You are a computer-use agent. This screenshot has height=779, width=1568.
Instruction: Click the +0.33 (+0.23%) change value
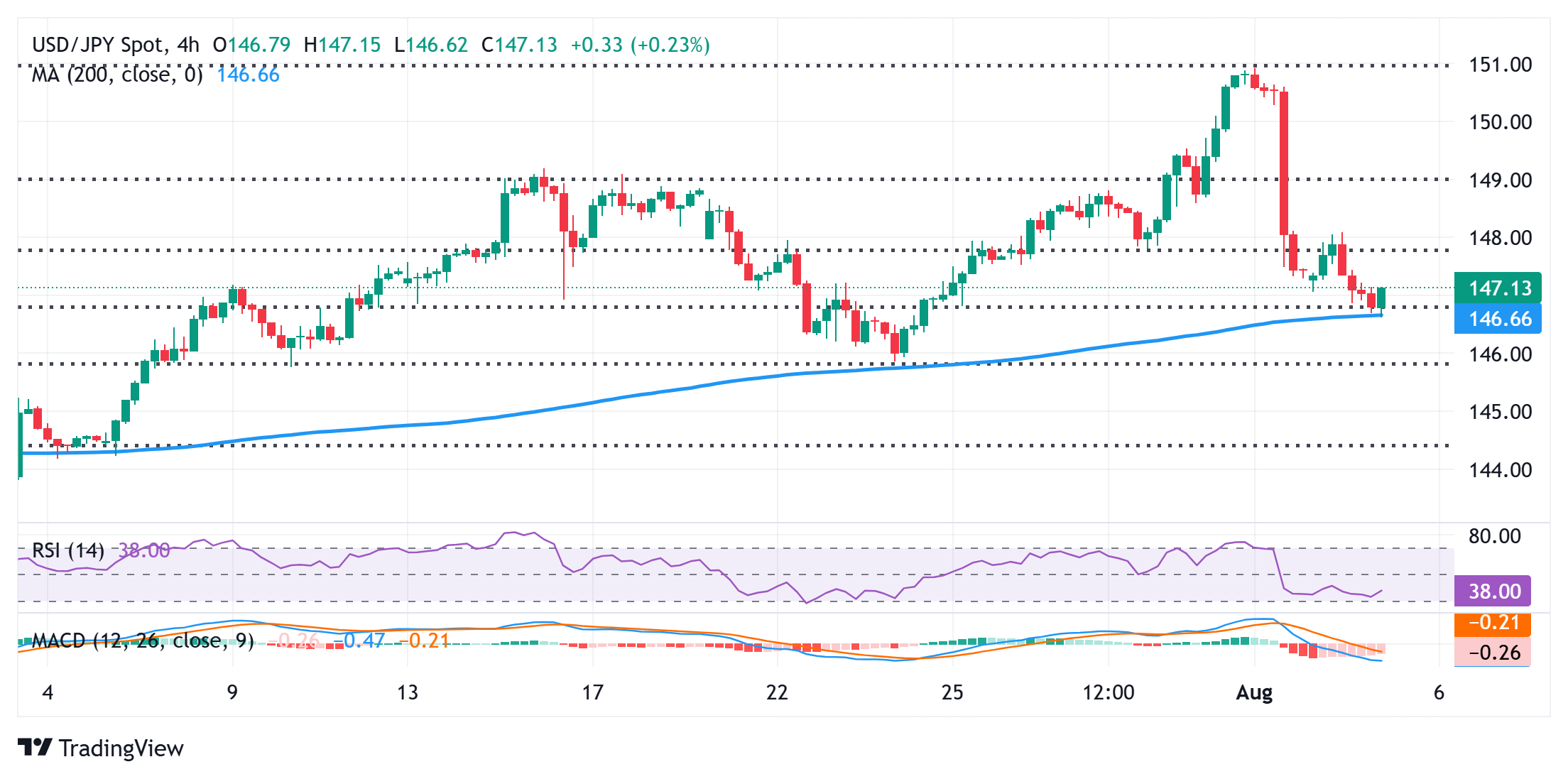pyautogui.click(x=640, y=45)
